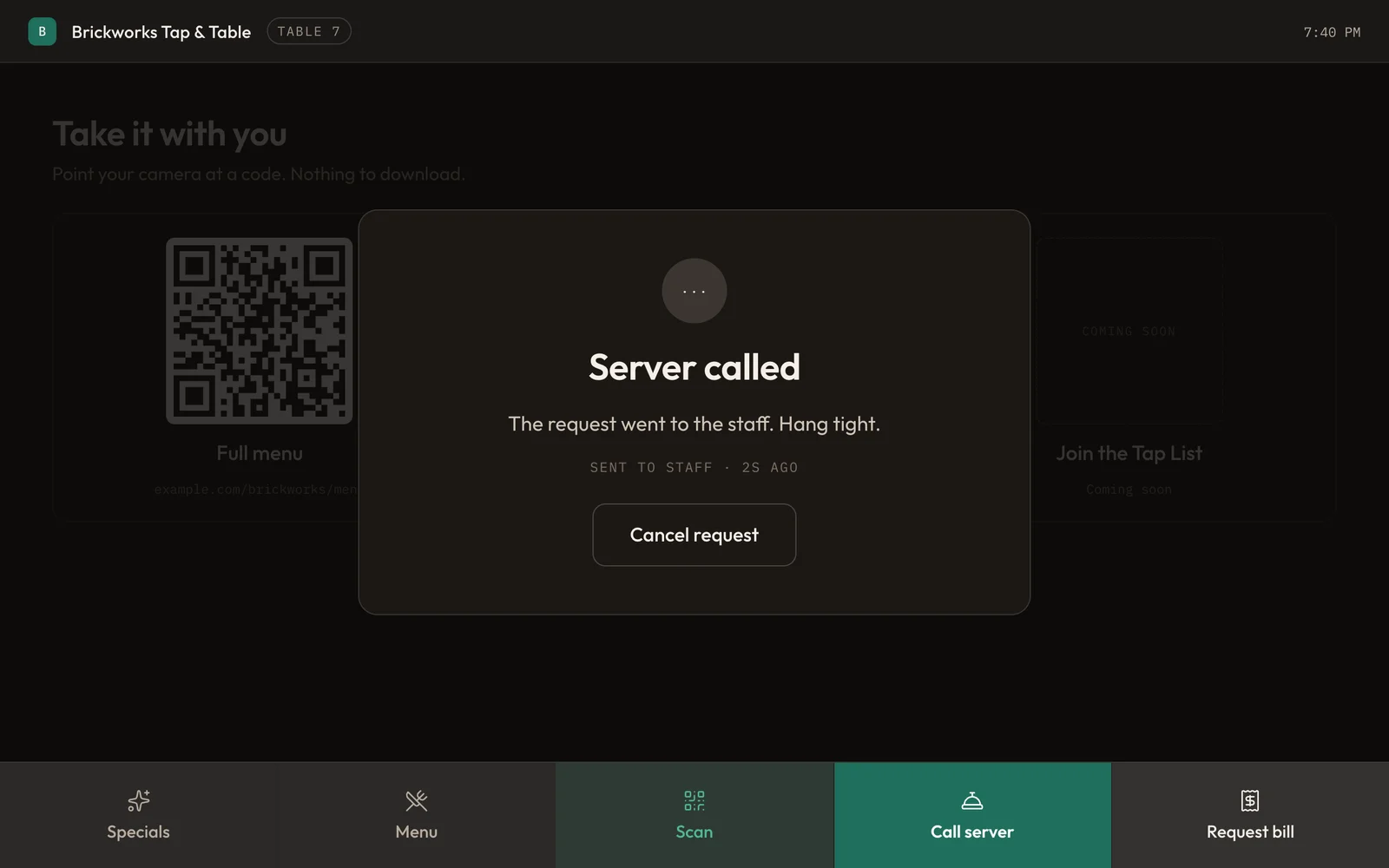Click 'Coming soon' under Join the Tap List
Viewport: 1389px width, 868px height.
click(1129, 490)
